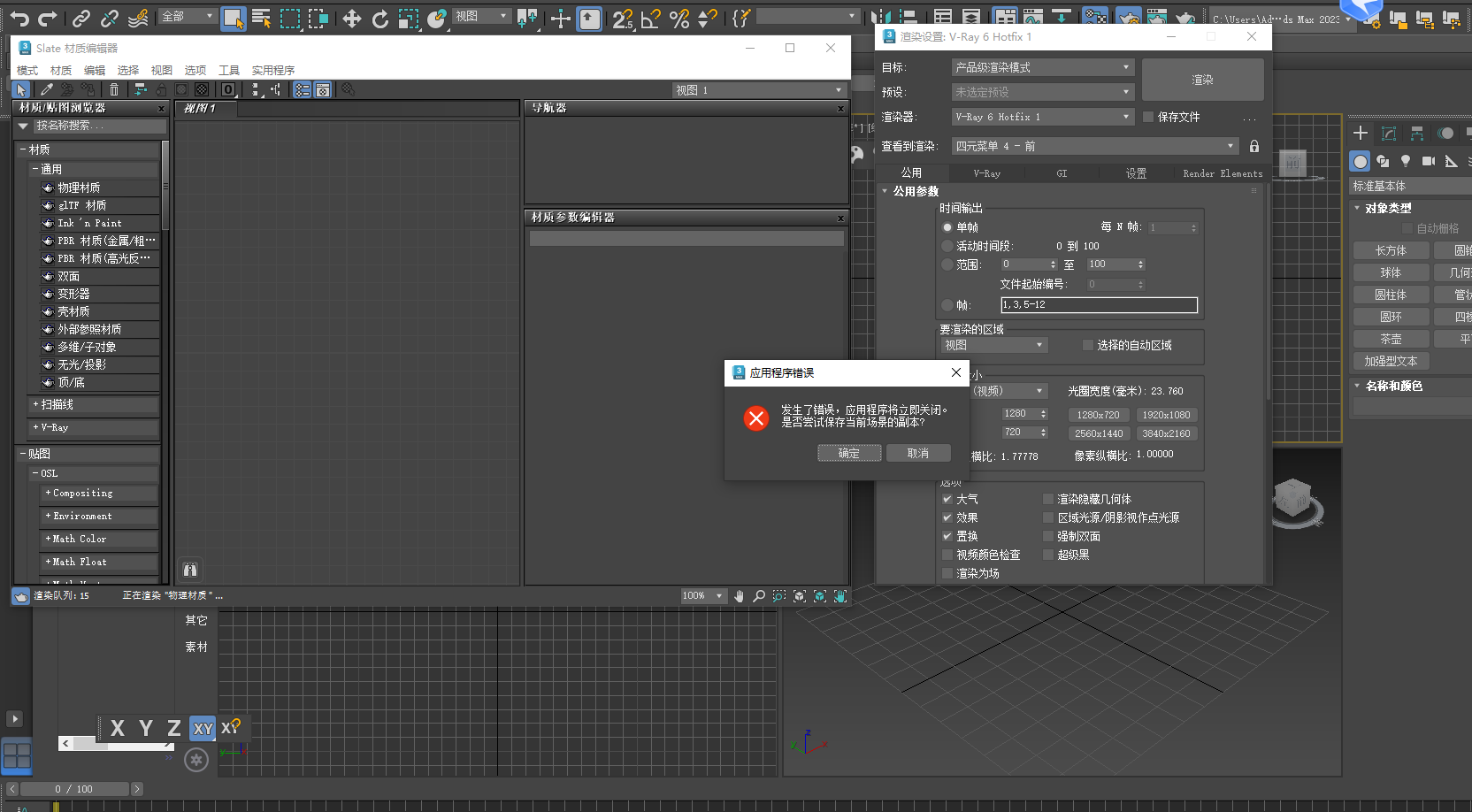The width and height of the screenshot is (1472, 812).
Task: Select the 活动时间段 radio button
Action: [947, 246]
